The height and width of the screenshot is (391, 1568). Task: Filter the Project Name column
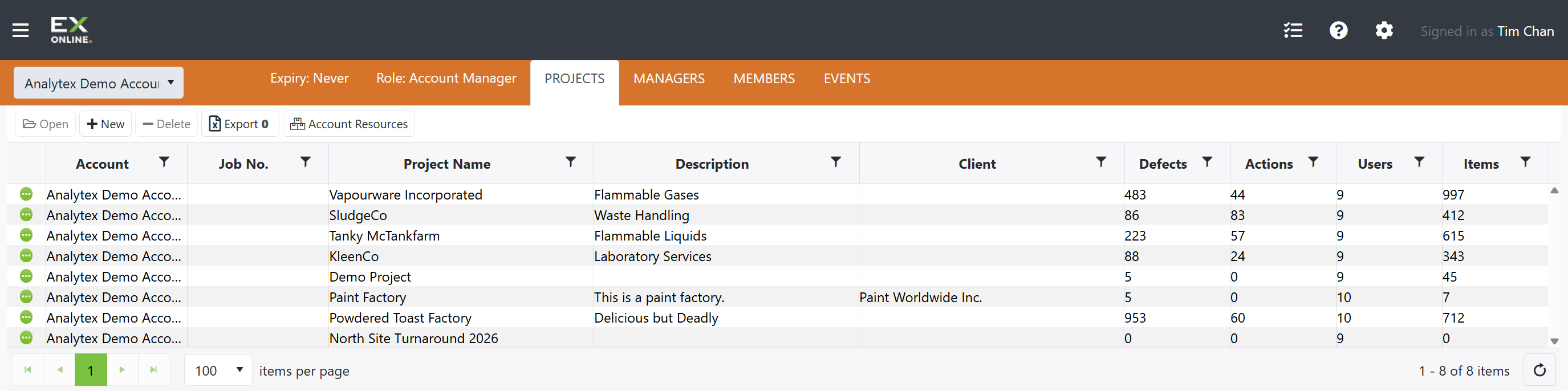click(x=570, y=162)
